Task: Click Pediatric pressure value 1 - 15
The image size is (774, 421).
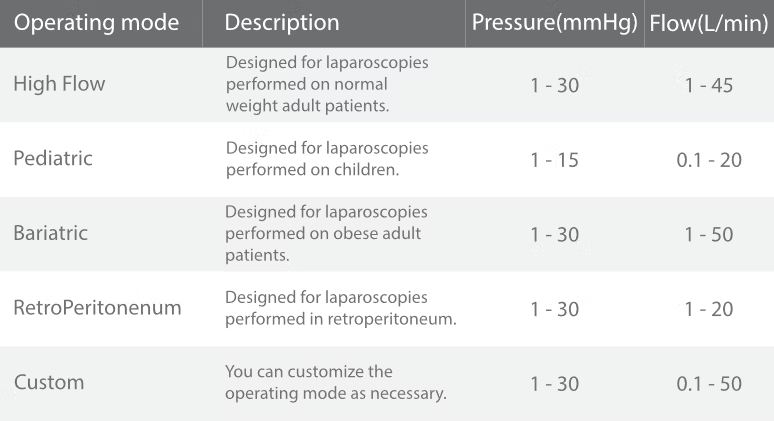Action: tap(554, 159)
